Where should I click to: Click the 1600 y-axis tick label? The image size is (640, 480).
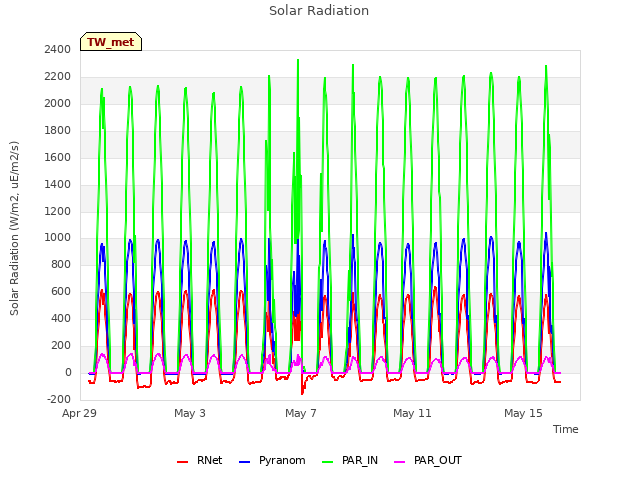(58, 157)
